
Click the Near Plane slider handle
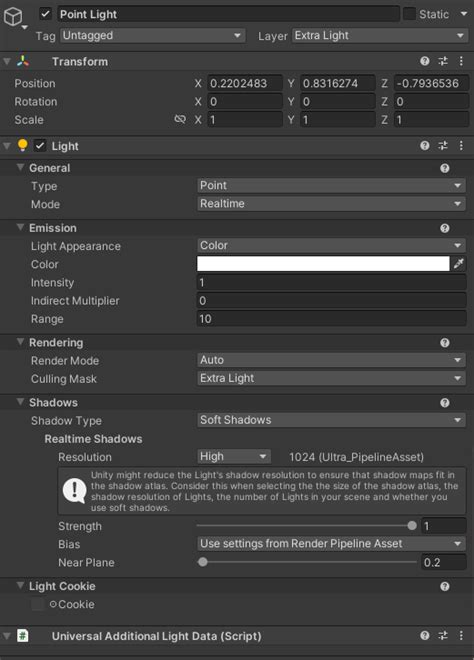click(202, 562)
